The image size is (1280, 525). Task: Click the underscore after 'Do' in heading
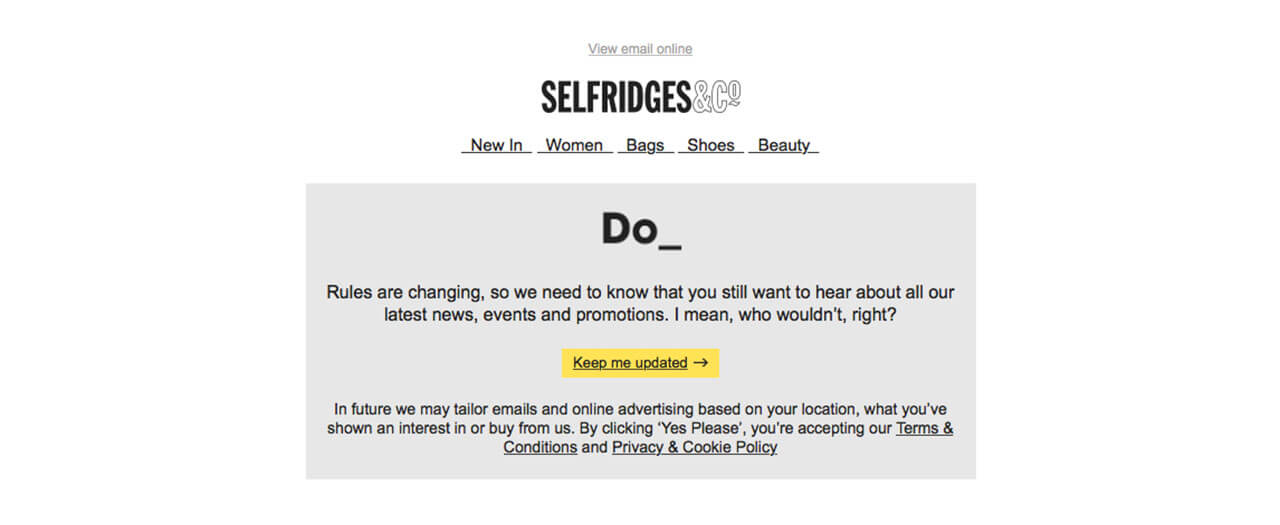click(x=670, y=245)
